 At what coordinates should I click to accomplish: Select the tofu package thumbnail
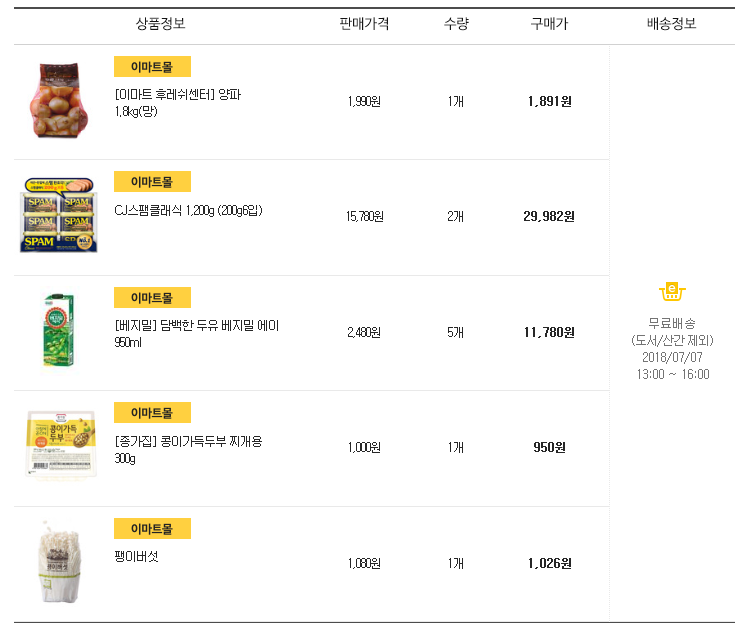click(x=60, y=446)
